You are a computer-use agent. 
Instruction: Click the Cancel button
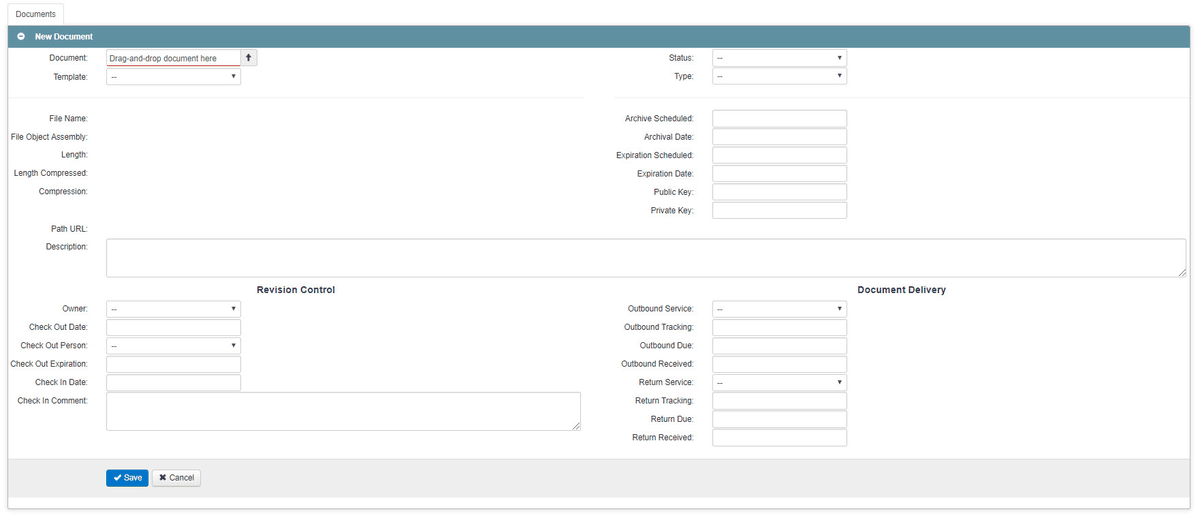[x=176, y=478]
